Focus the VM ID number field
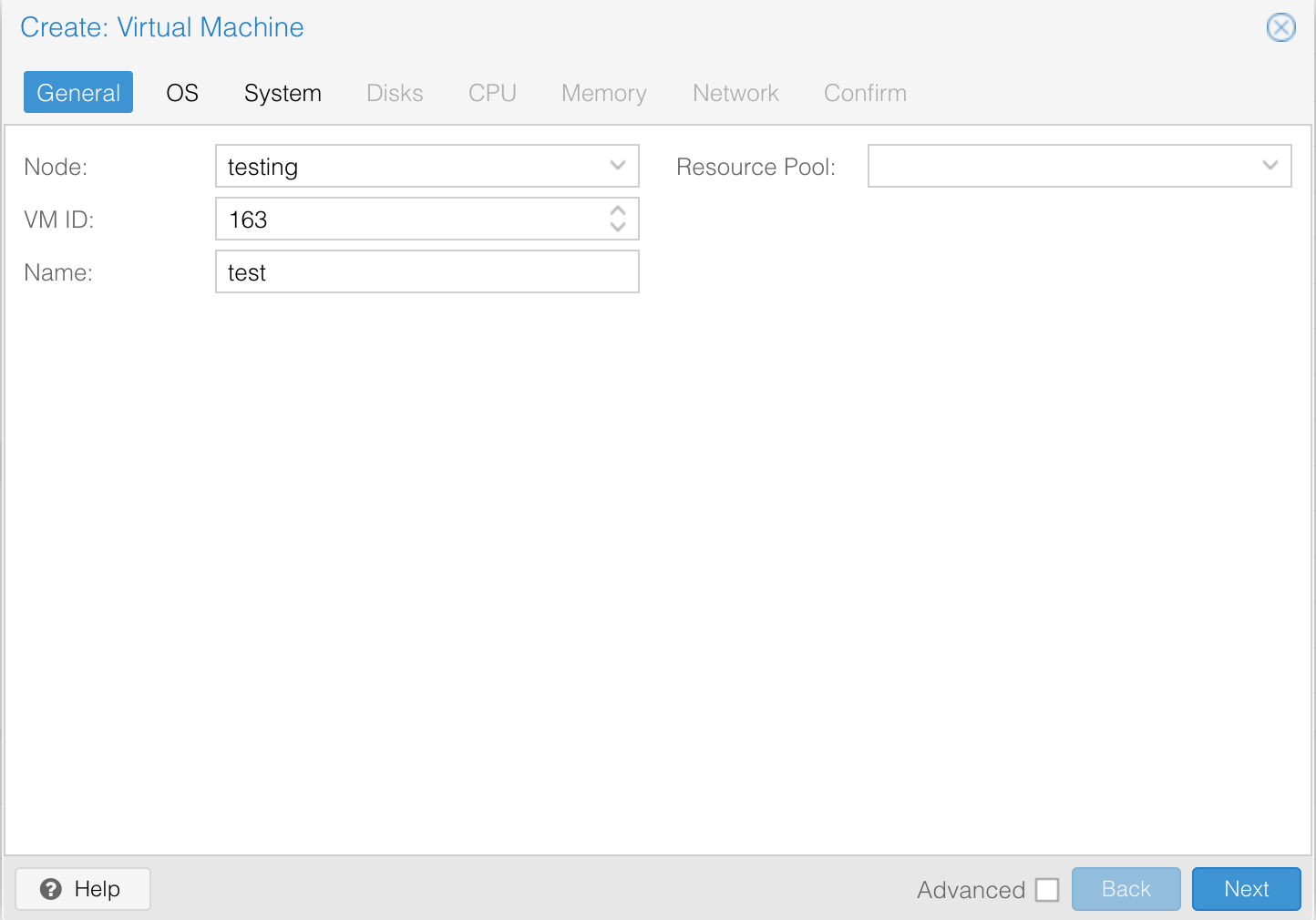This screenshot has width=1316, height=920. (x=410, y=220)
